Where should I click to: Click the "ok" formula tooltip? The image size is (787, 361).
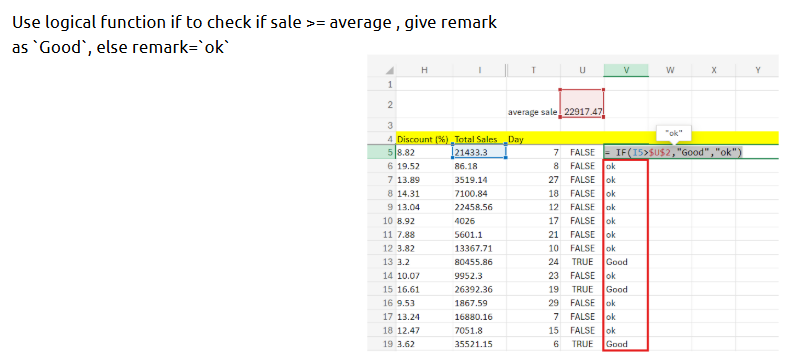pos(674,134)
